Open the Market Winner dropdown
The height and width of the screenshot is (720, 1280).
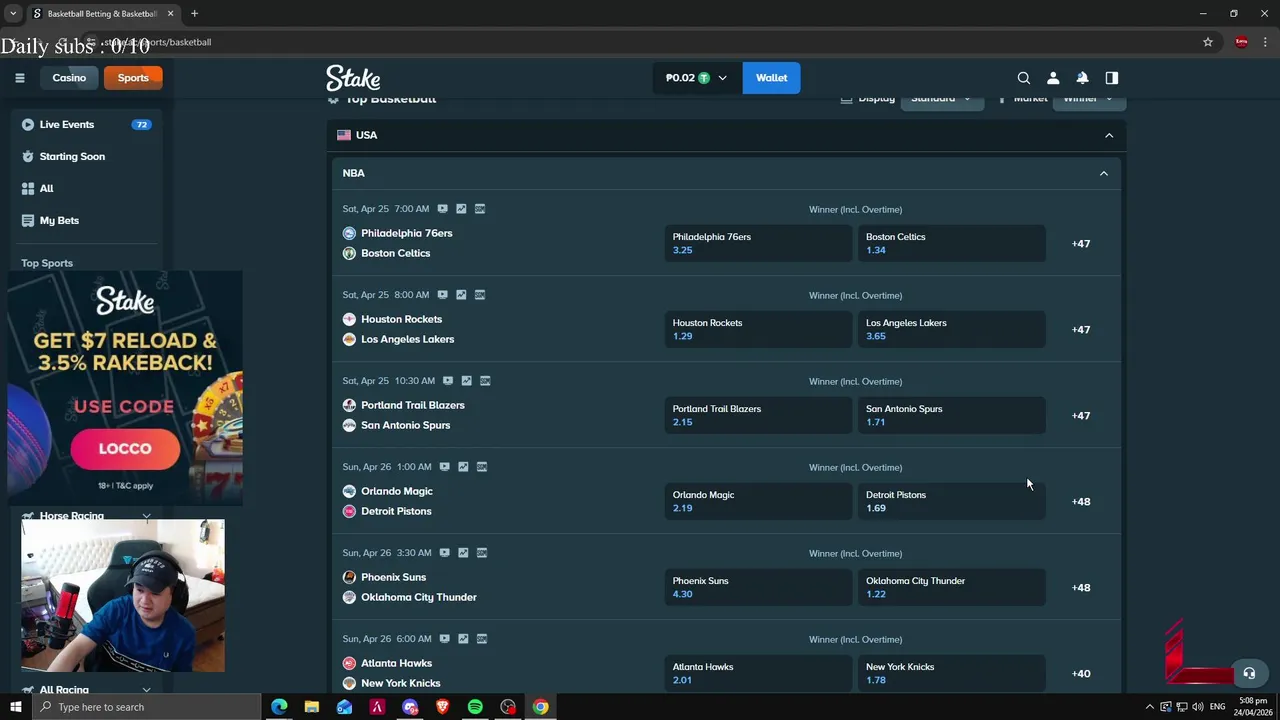pos(1088,98)
